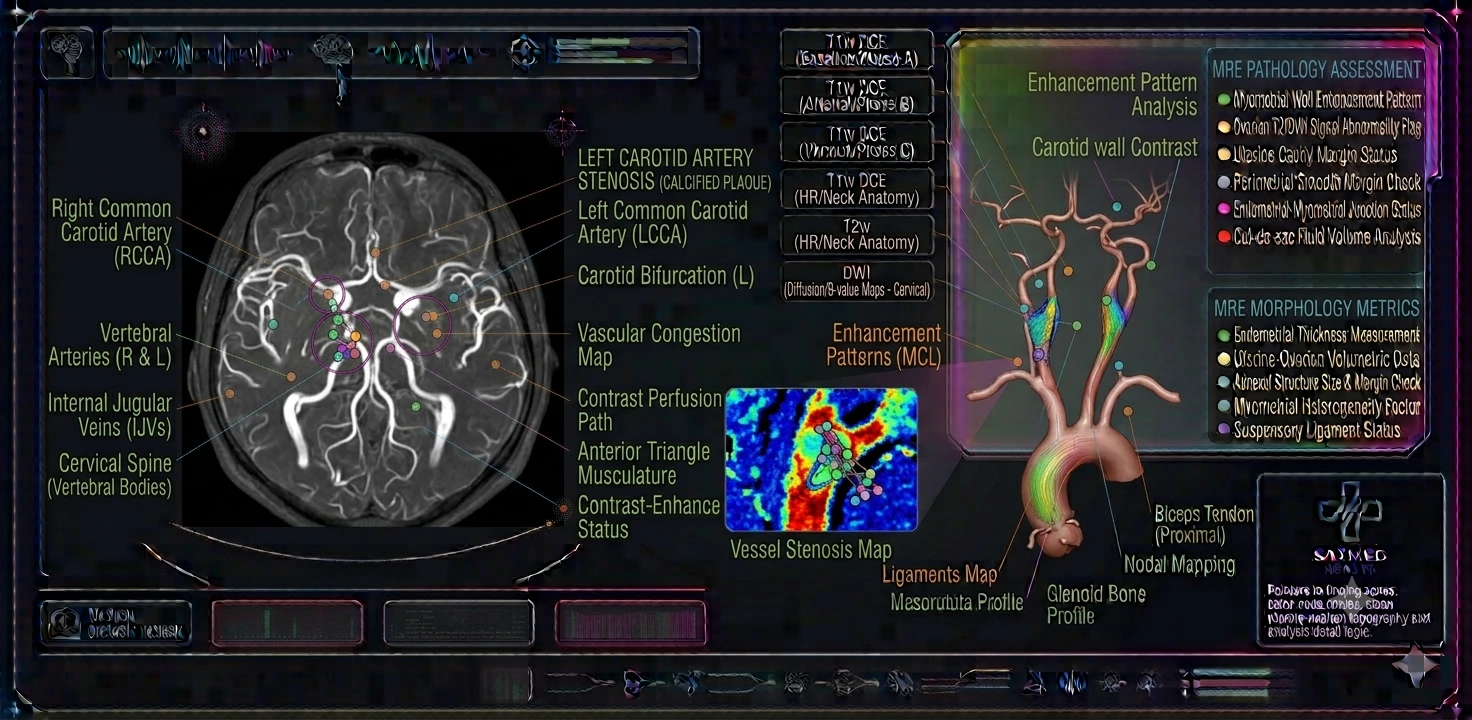Image resolution: width=1472 pixels, height=720 pixels.
Task: Click the top toolbar multicolor level bars
Action: (x=620, y=52)
